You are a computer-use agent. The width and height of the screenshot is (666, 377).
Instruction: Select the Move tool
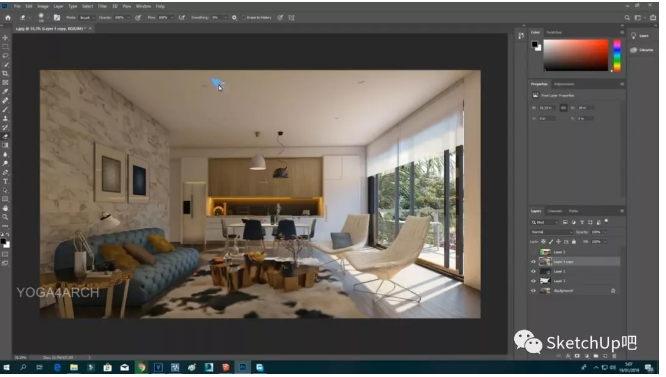click(5, 38)
